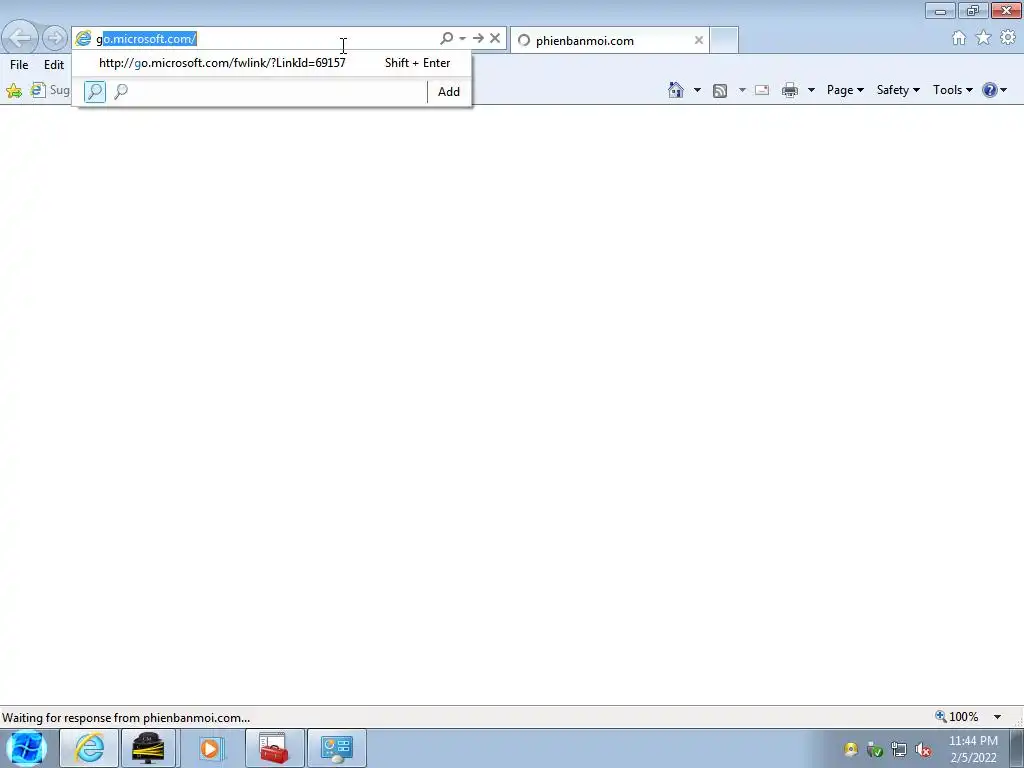Image resolution: width=1024 pixels, height=768 pixels.
Task: Click the Help question mark icon
Action: coord(990,90)
